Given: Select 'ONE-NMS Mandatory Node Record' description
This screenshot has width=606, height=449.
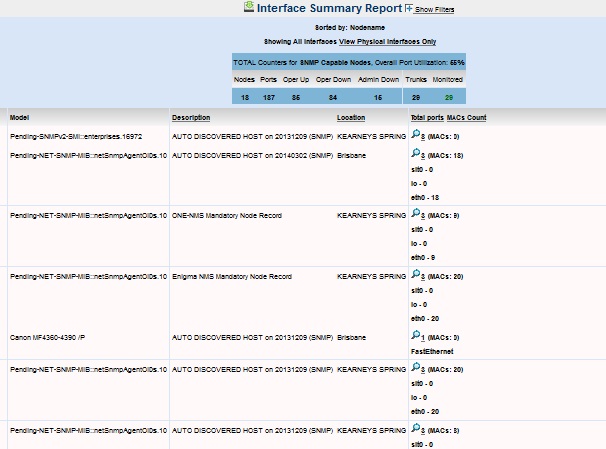Looking at the screenshot, I should pyautogui.click(x=227, y=216).
